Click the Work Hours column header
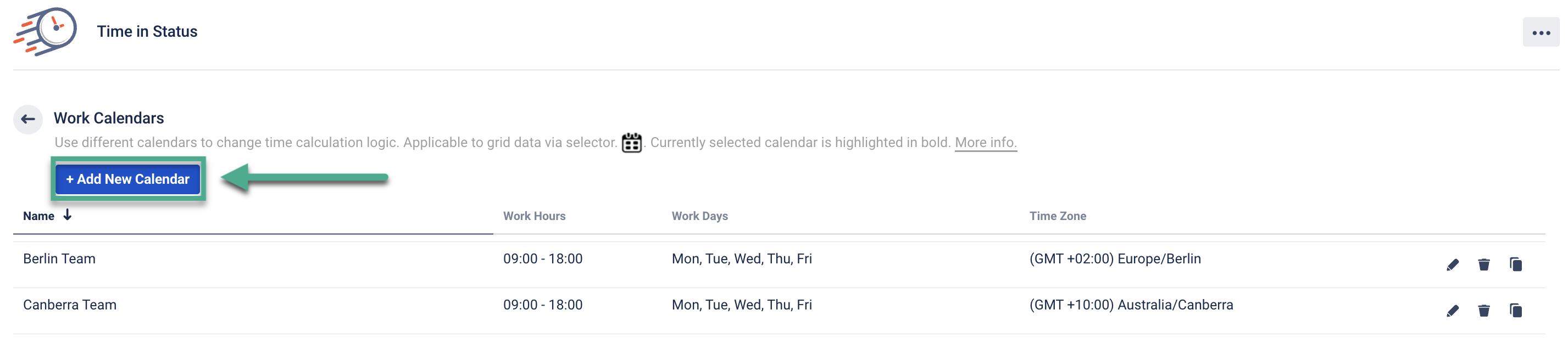 pyautogui.click(x=534, y=216)
